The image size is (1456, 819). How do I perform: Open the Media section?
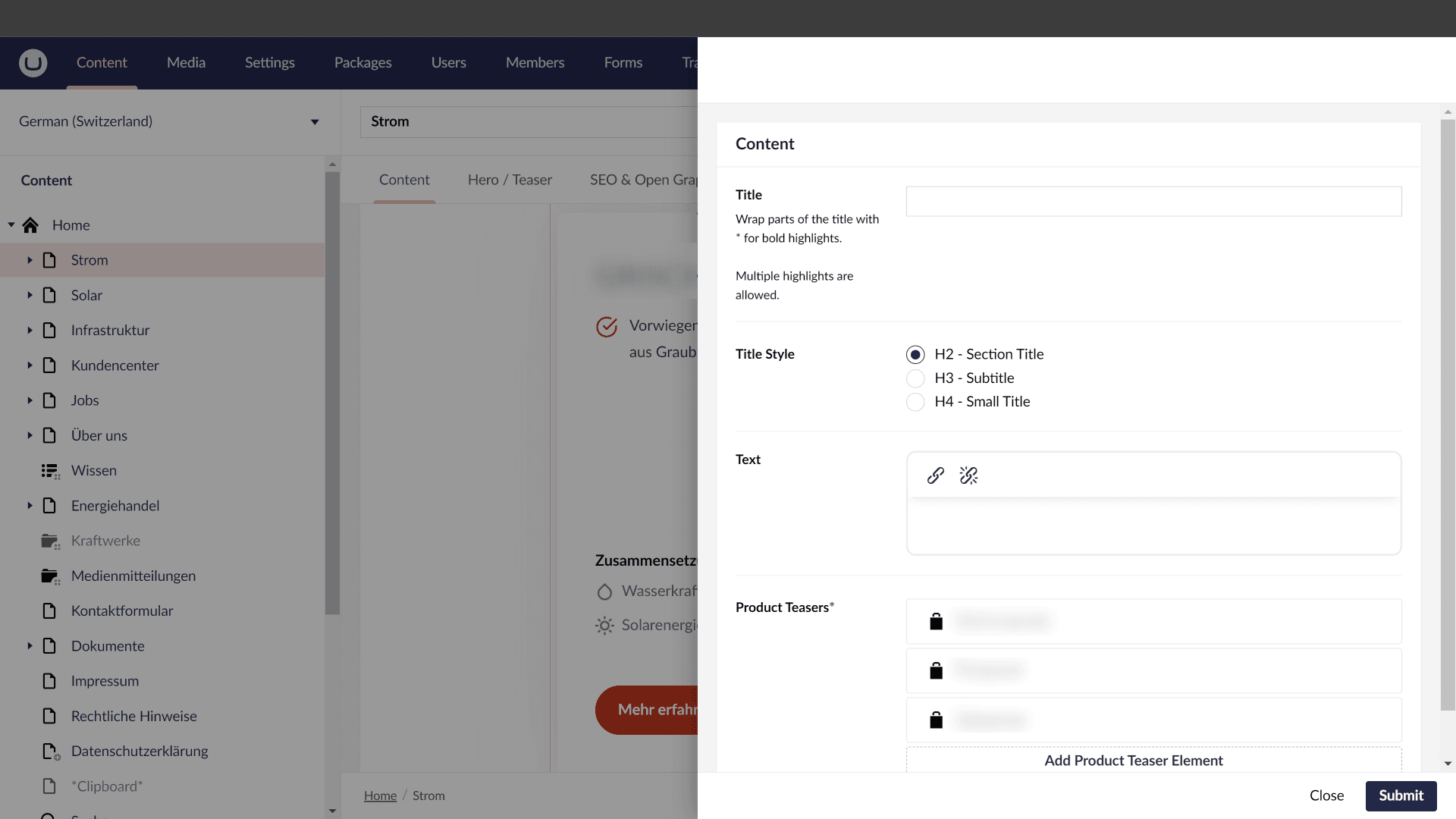coord(186,63)
